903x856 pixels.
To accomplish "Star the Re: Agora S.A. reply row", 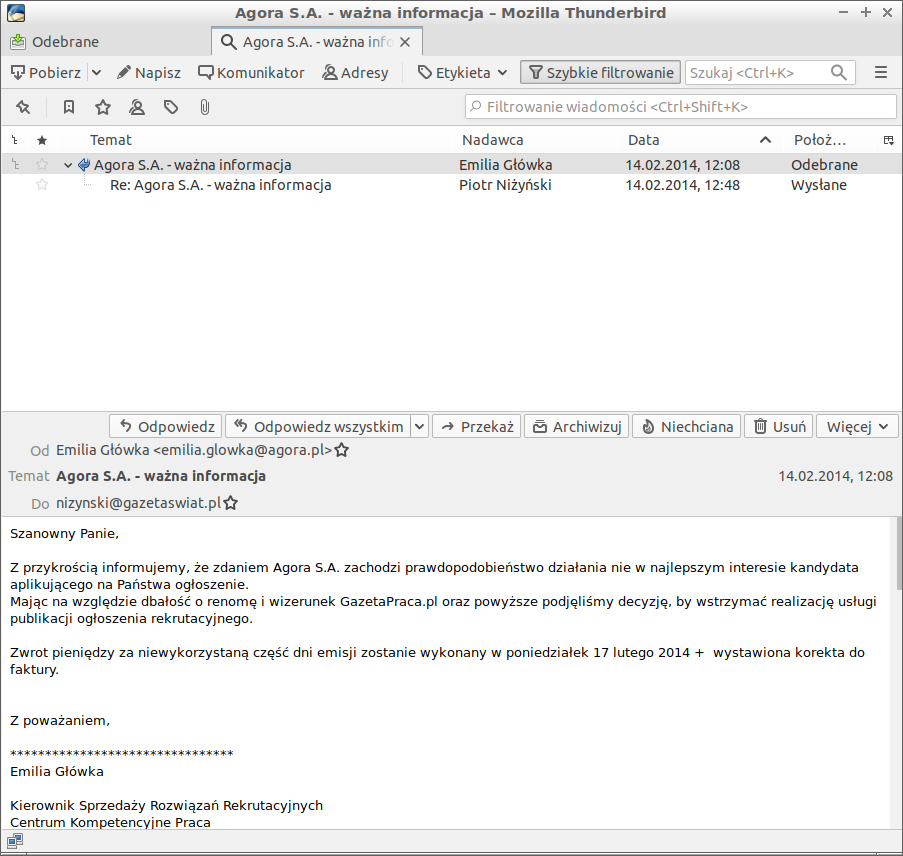I will (x=41, y=185).
